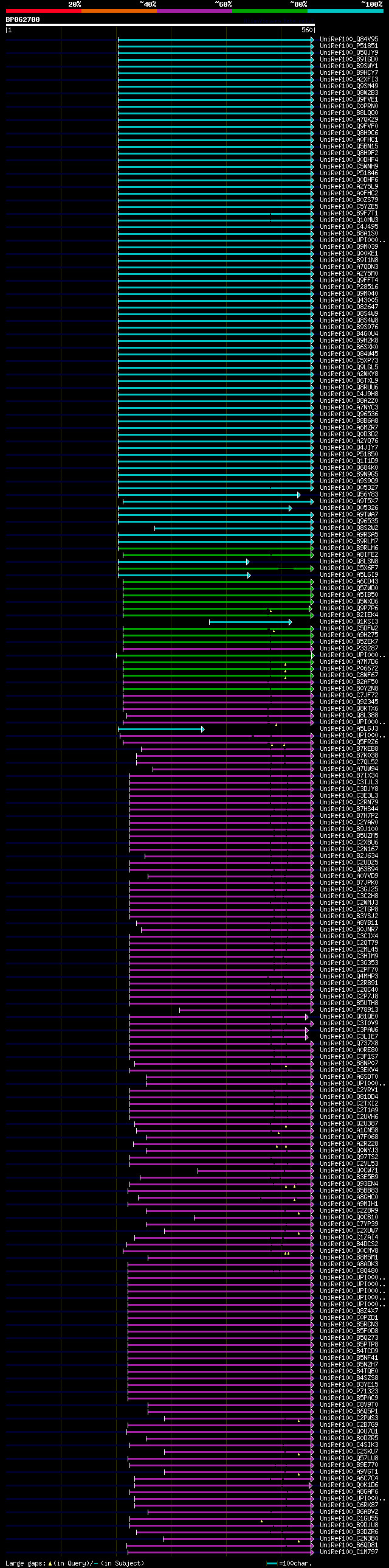Select the BP062700 query name

23,19
